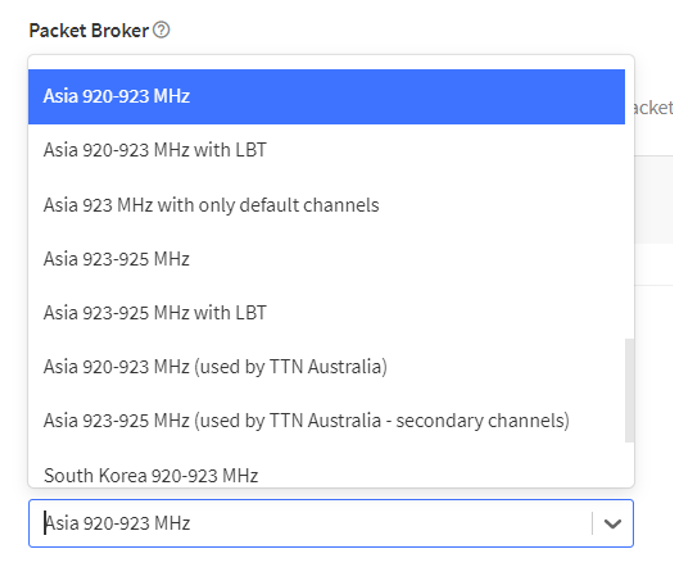Expand the frequency plan chevron arrow

click(612, 523)
